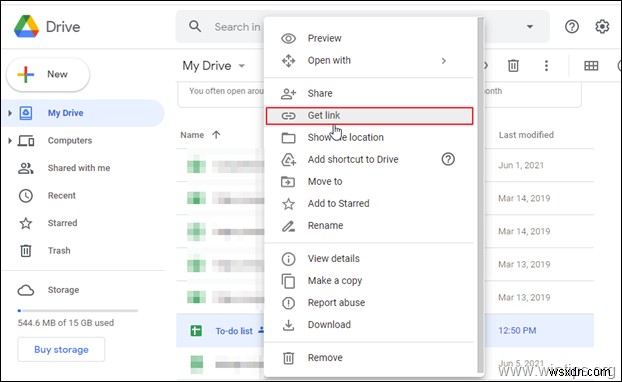Open Trash in sidebar

59,251
